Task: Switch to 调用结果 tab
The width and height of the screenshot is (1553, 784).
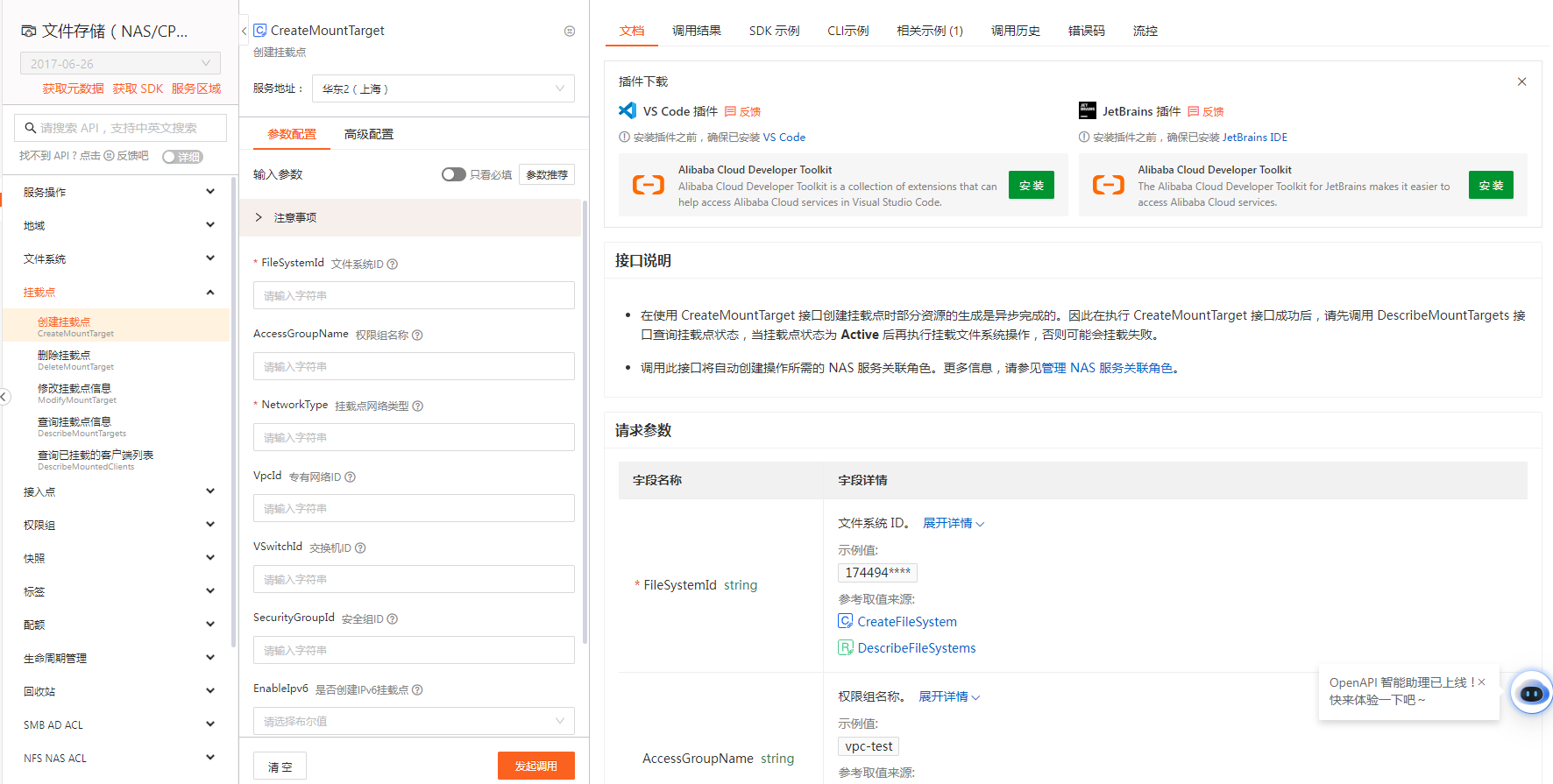Action: [x=697, y=31]
